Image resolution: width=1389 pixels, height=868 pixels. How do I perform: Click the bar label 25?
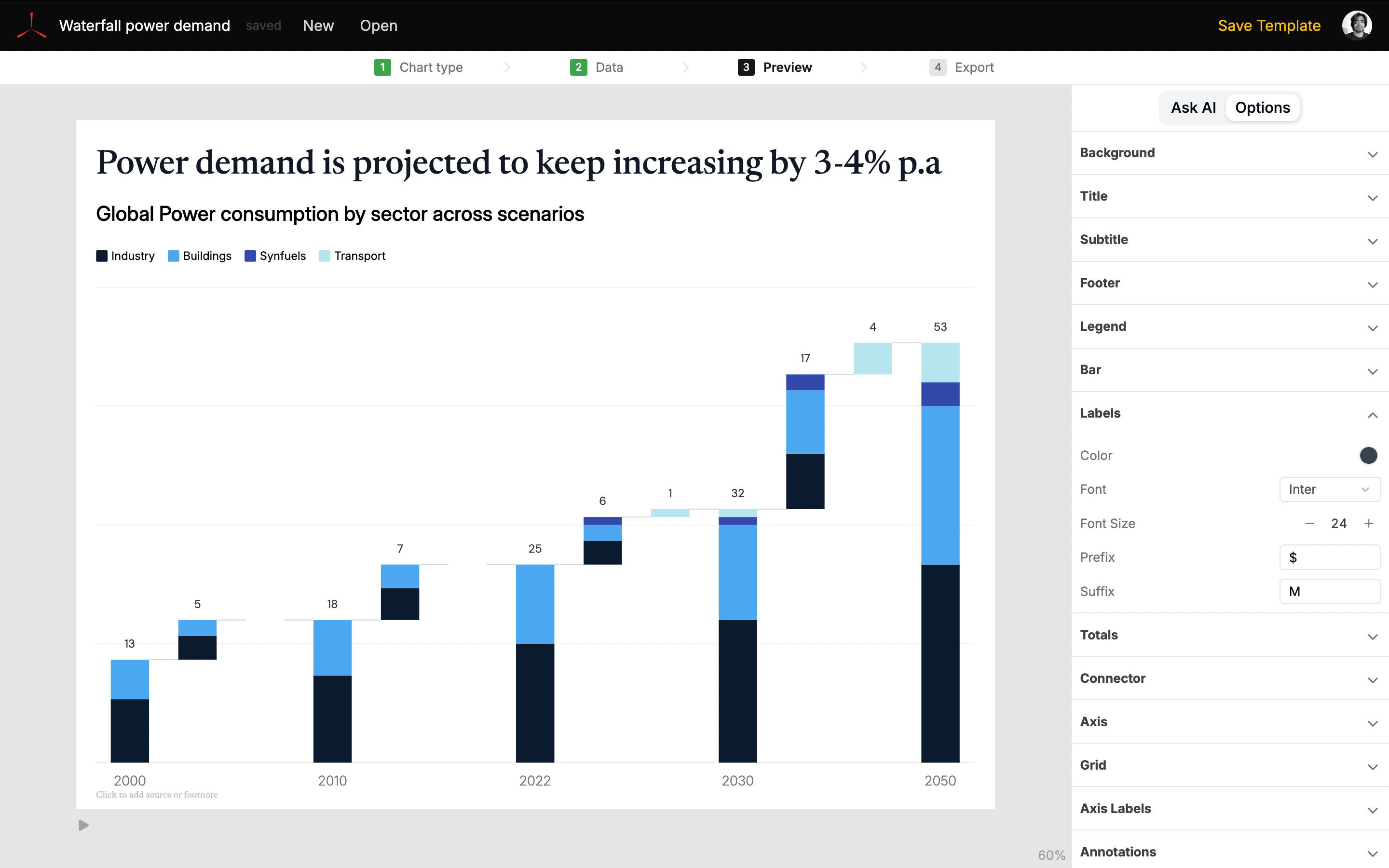tap(535, 549)
